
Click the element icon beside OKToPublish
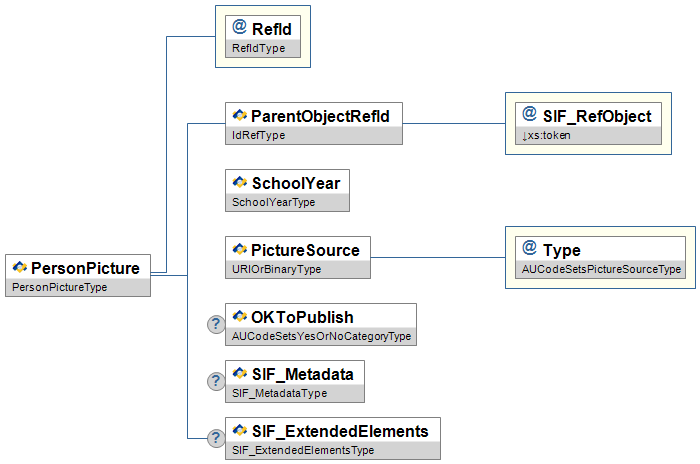tap(239, 317)
